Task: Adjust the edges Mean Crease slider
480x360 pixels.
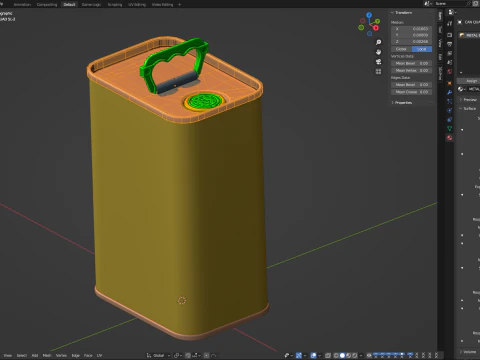Action: (x=411, y=92)
